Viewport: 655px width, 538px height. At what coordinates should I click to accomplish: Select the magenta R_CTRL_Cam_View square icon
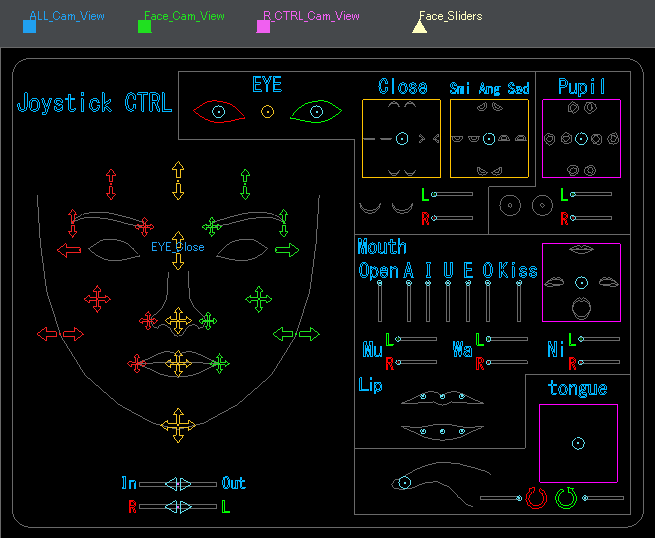pyautogui.click(x=263, y=26)
